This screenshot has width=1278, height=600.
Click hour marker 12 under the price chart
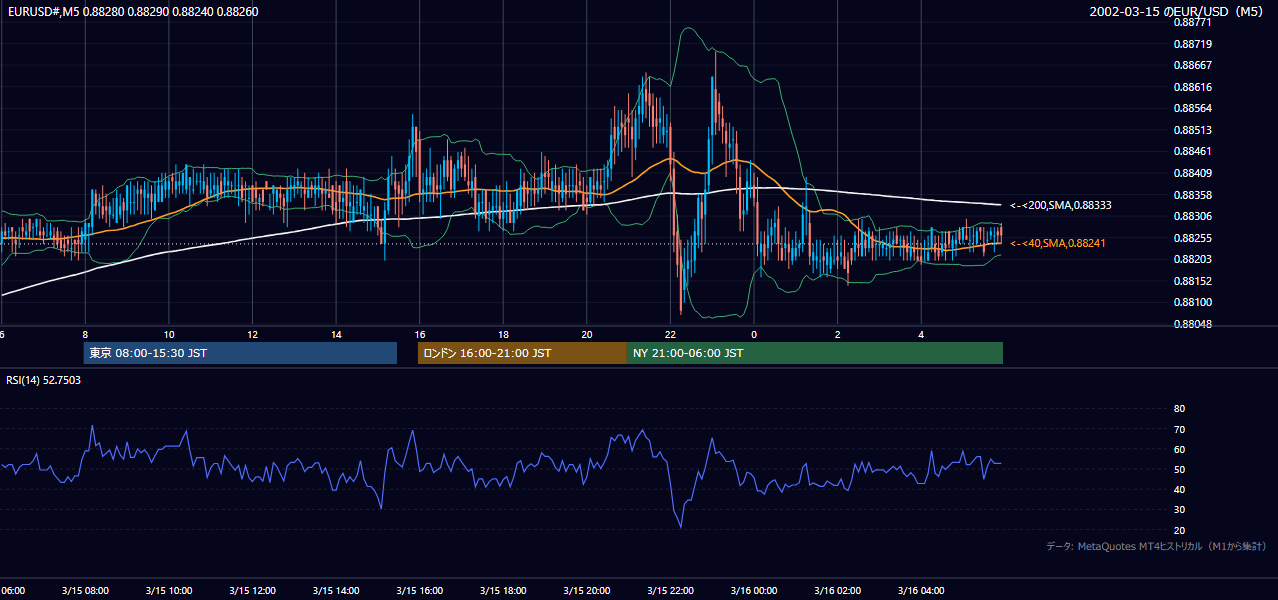pos(252,335)
